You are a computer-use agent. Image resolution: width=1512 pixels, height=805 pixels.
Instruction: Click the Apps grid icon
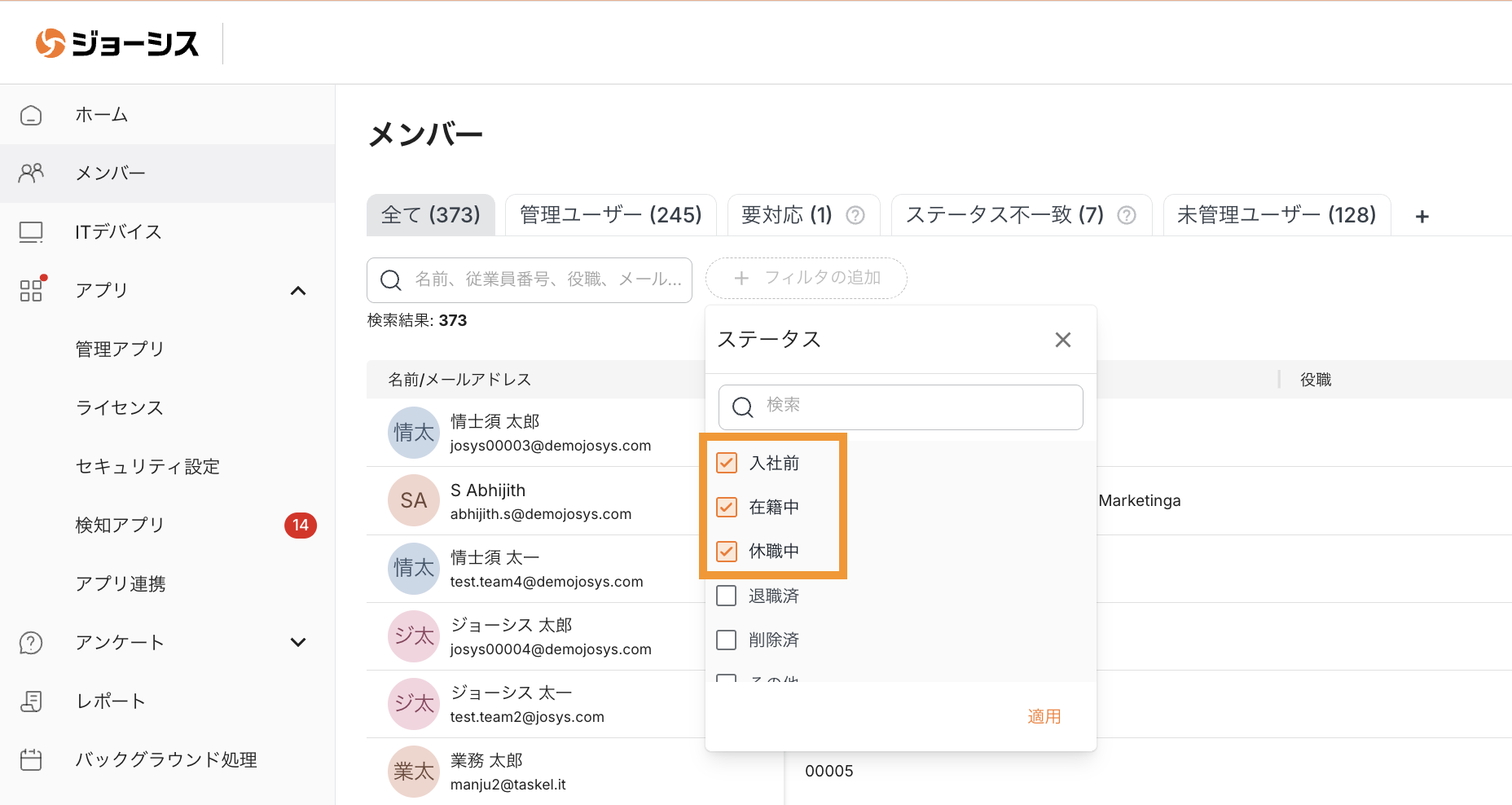(x=31, y=291)
